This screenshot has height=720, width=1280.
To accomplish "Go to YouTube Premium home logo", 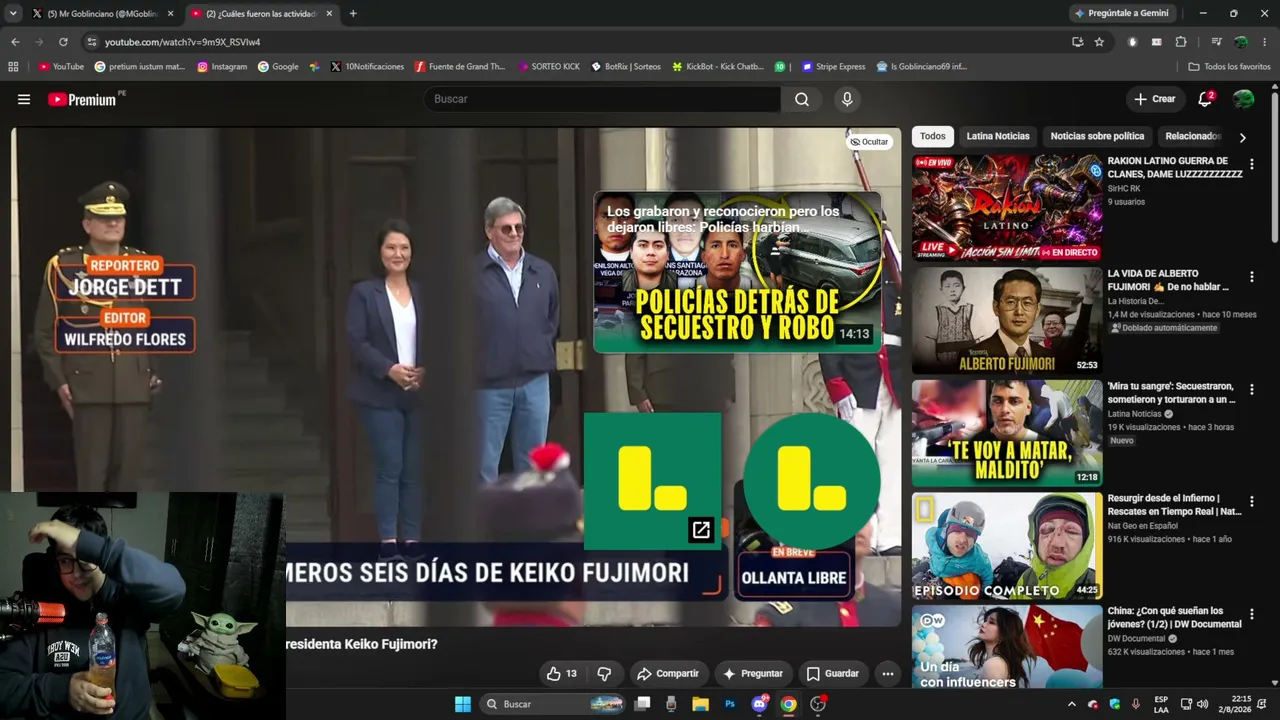I will click(x=84, y=99).
